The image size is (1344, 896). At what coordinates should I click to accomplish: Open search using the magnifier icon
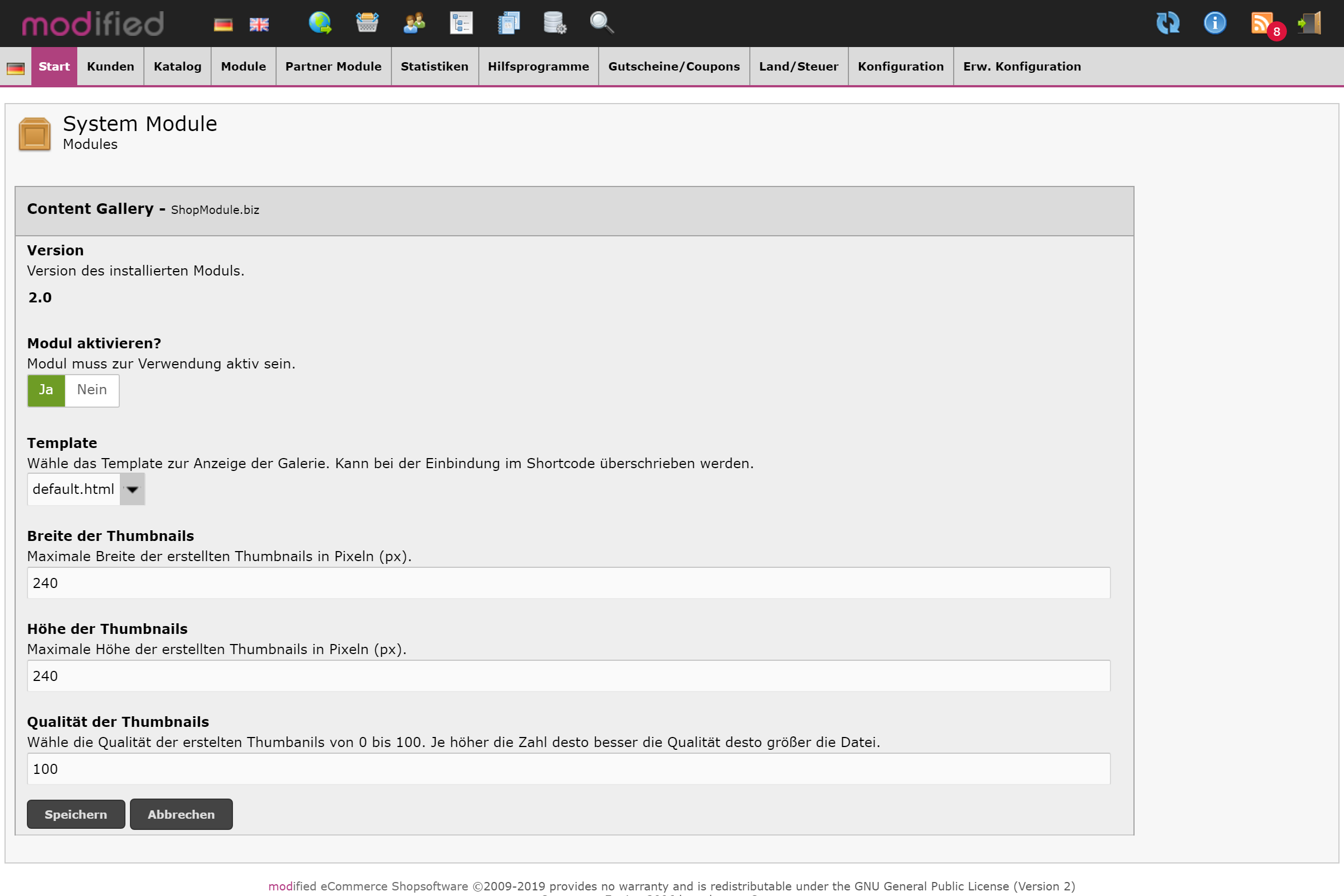600,24
